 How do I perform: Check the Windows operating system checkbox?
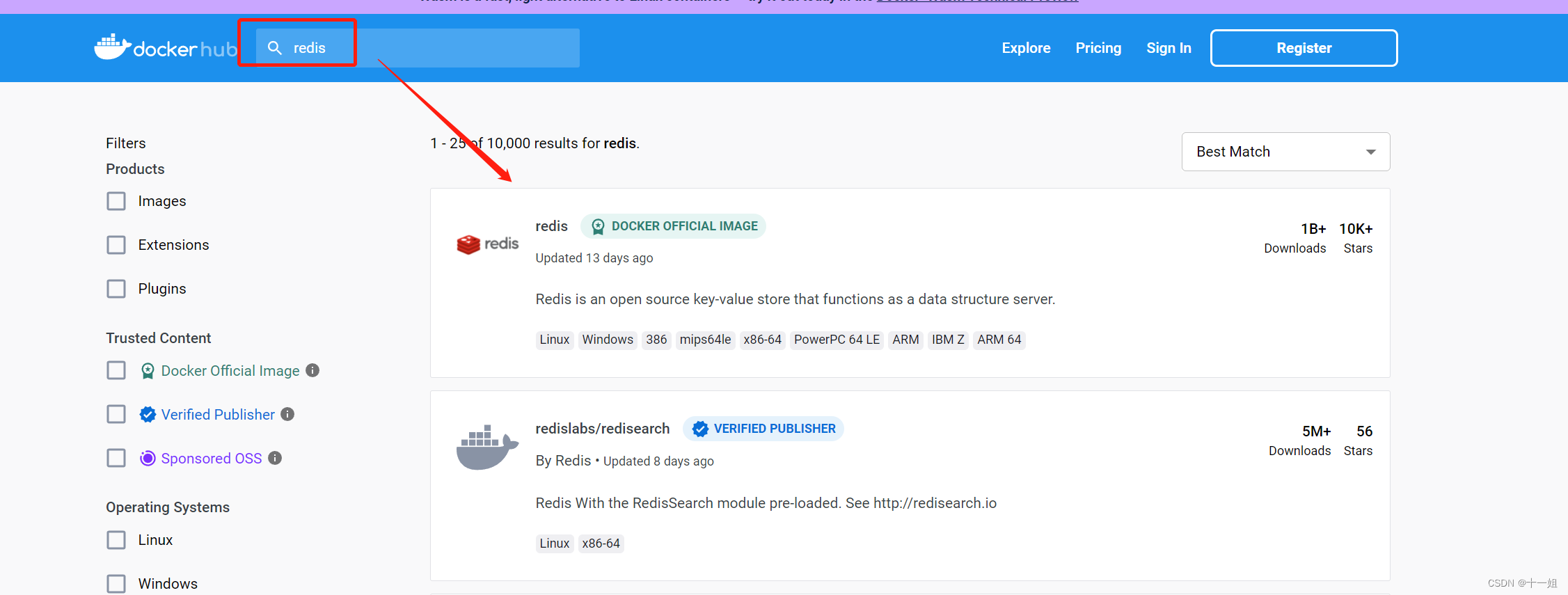point(116,583)
